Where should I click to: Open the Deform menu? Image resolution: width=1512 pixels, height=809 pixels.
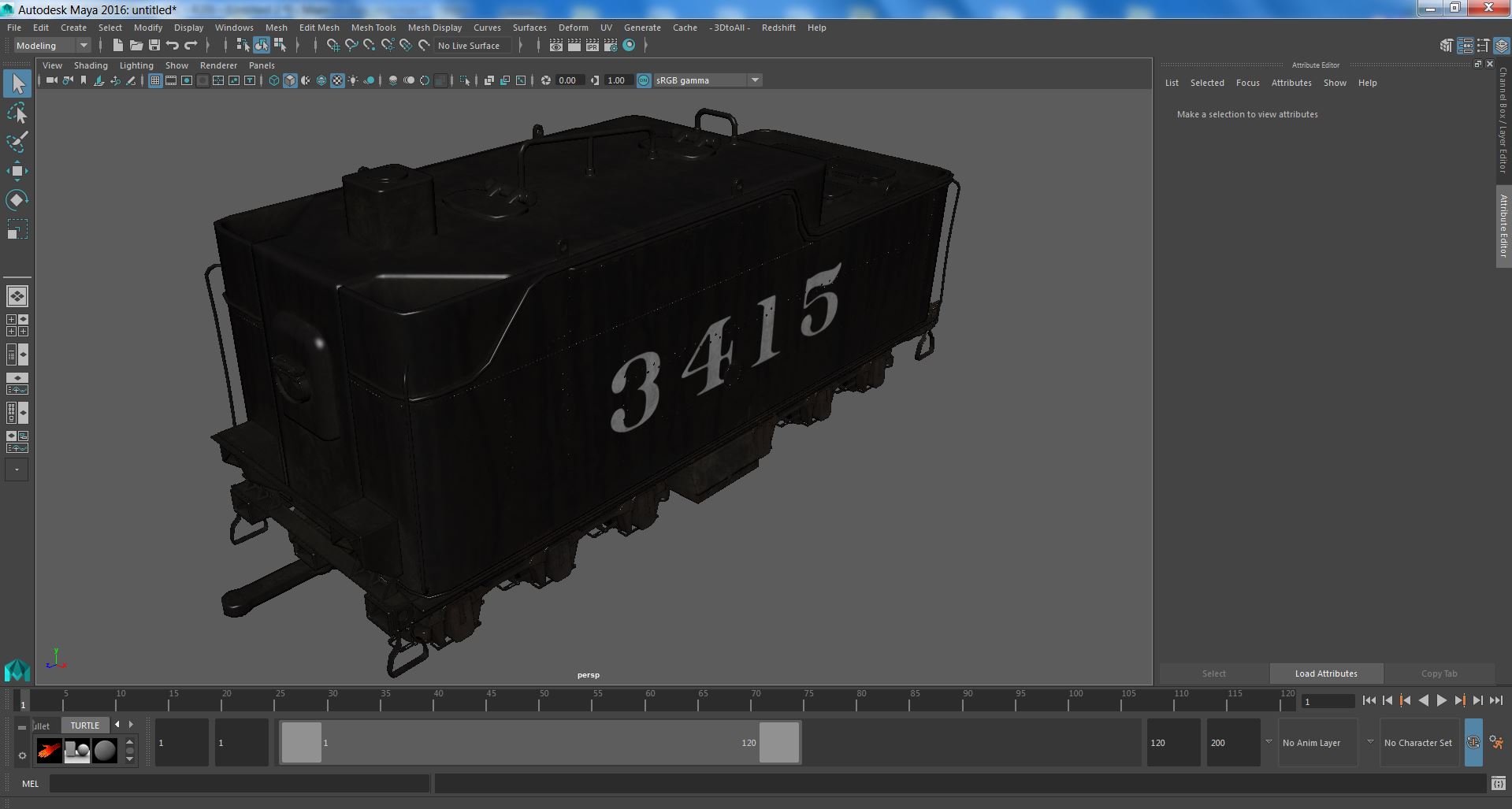click(573, 28)
